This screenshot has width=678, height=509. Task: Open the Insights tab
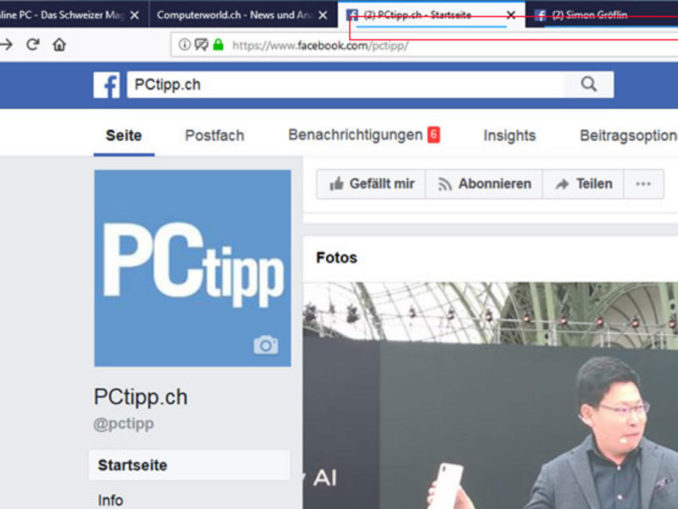pyautogui.click(x=509, y=135)
